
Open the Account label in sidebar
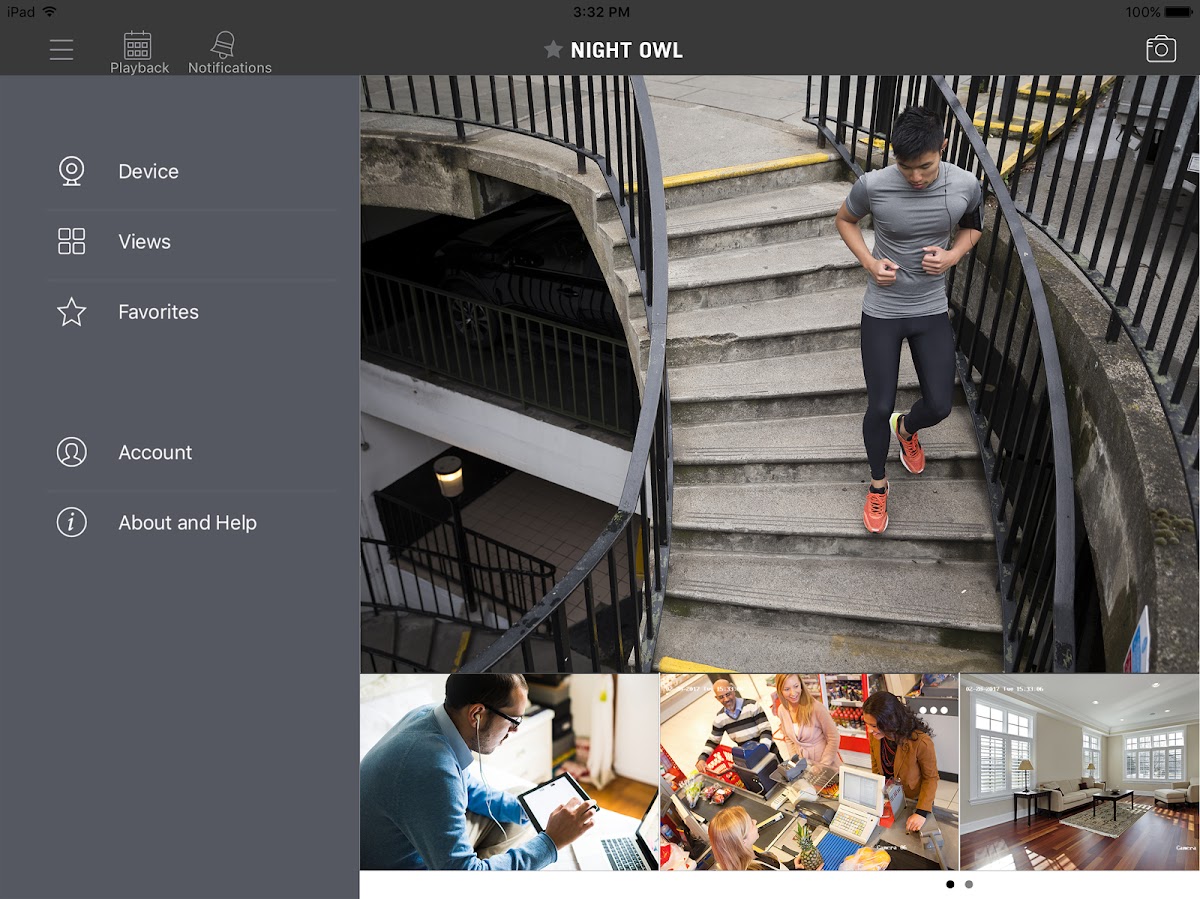pyautogui.click(x=155, y=452)
